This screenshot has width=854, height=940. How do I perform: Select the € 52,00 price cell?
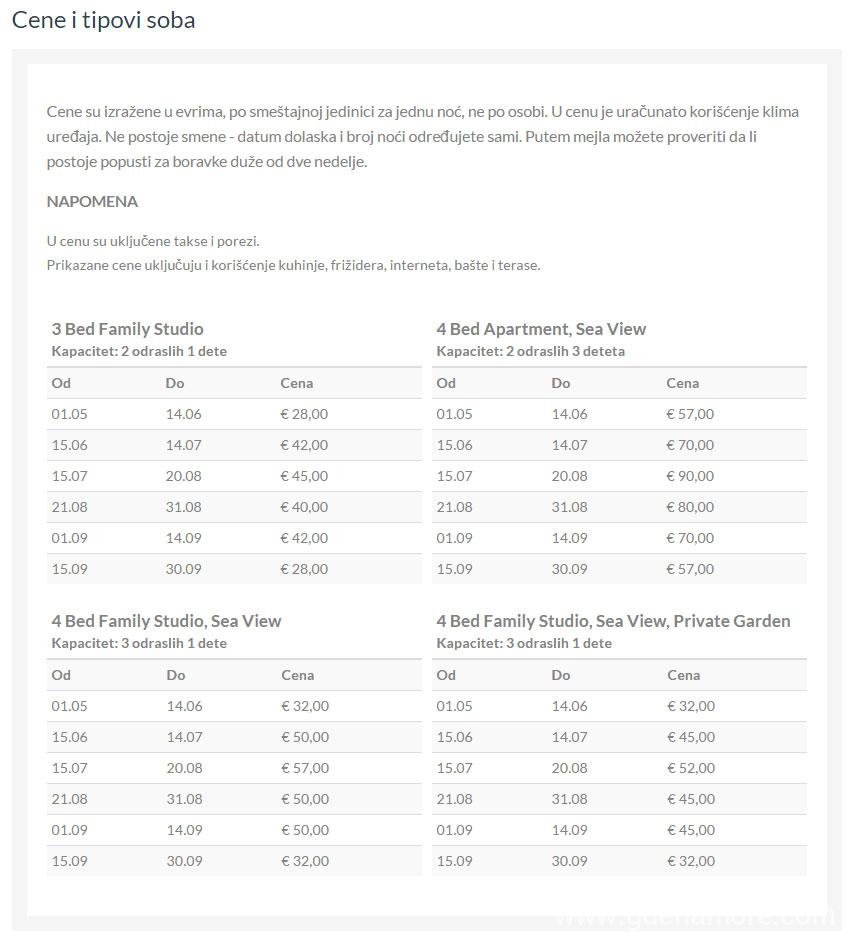691,768
